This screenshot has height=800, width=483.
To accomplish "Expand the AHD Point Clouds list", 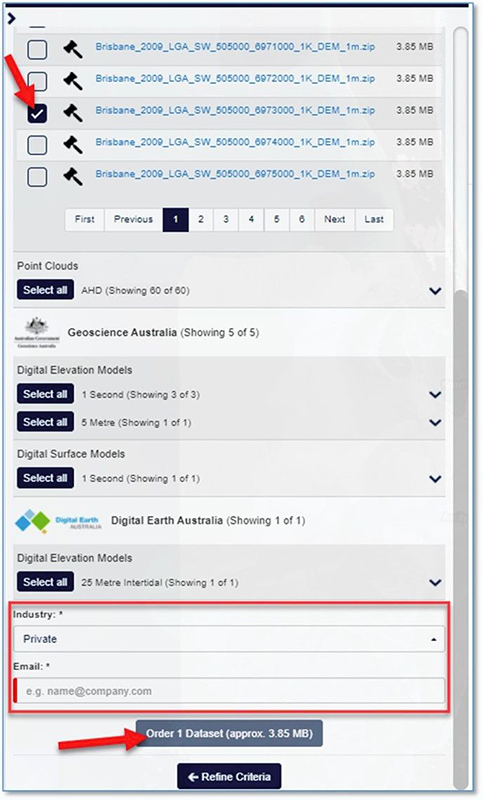I will [435, 291].
